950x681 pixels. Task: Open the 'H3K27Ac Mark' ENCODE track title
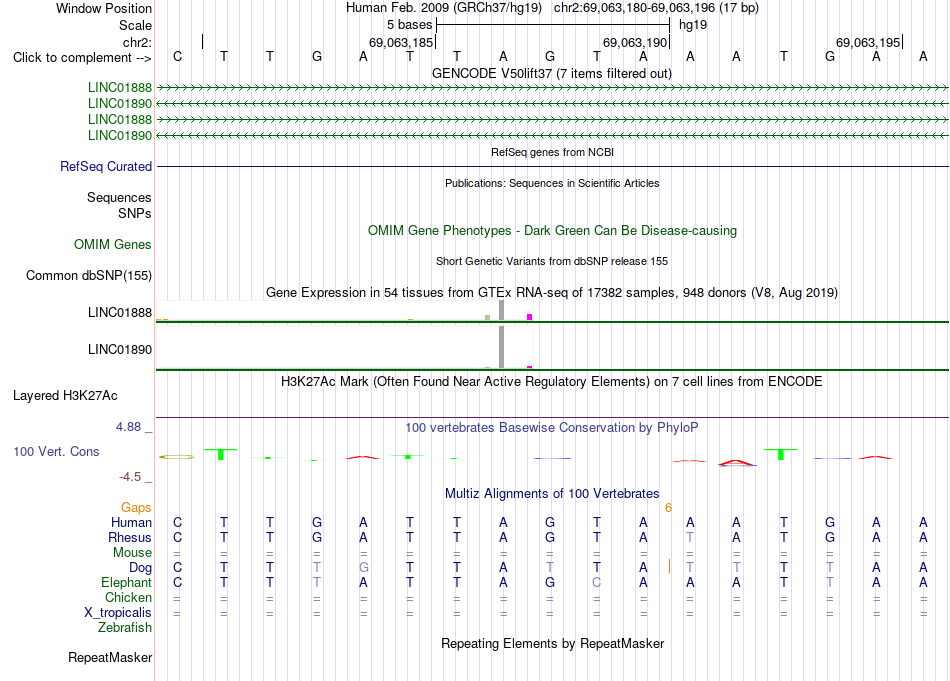pyautogui.click(x=552, y=382)
